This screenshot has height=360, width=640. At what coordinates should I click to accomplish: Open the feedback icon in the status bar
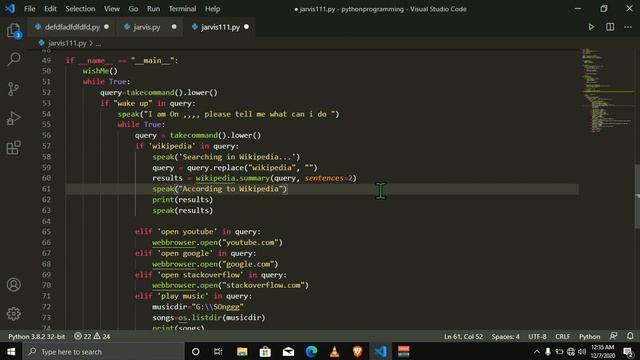pyautogui.click(x=613, y=336)
